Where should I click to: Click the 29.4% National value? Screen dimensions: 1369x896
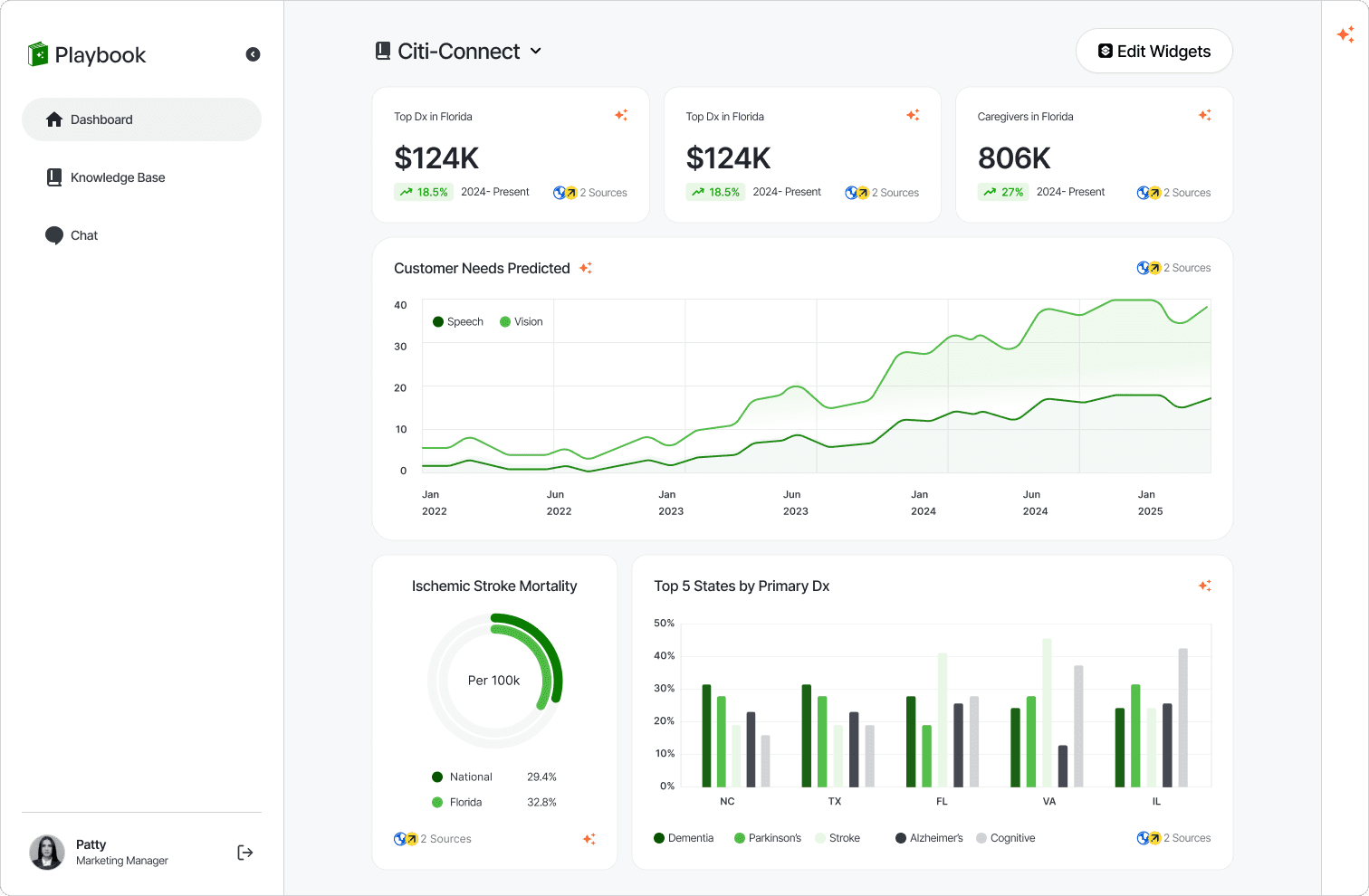[x=541, y=777]
